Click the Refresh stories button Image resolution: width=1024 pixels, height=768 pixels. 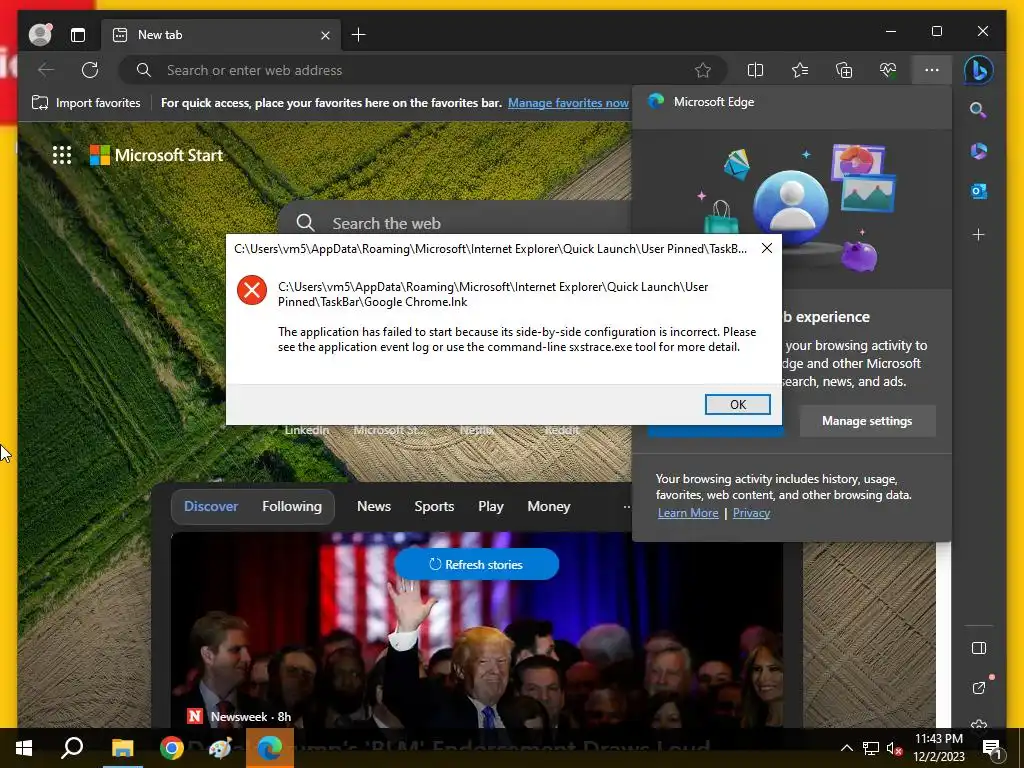click(476, 564)
